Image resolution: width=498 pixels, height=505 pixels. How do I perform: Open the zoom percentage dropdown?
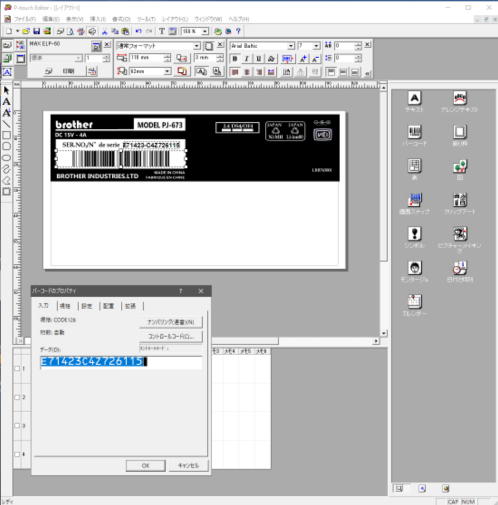tap(205, 31)
